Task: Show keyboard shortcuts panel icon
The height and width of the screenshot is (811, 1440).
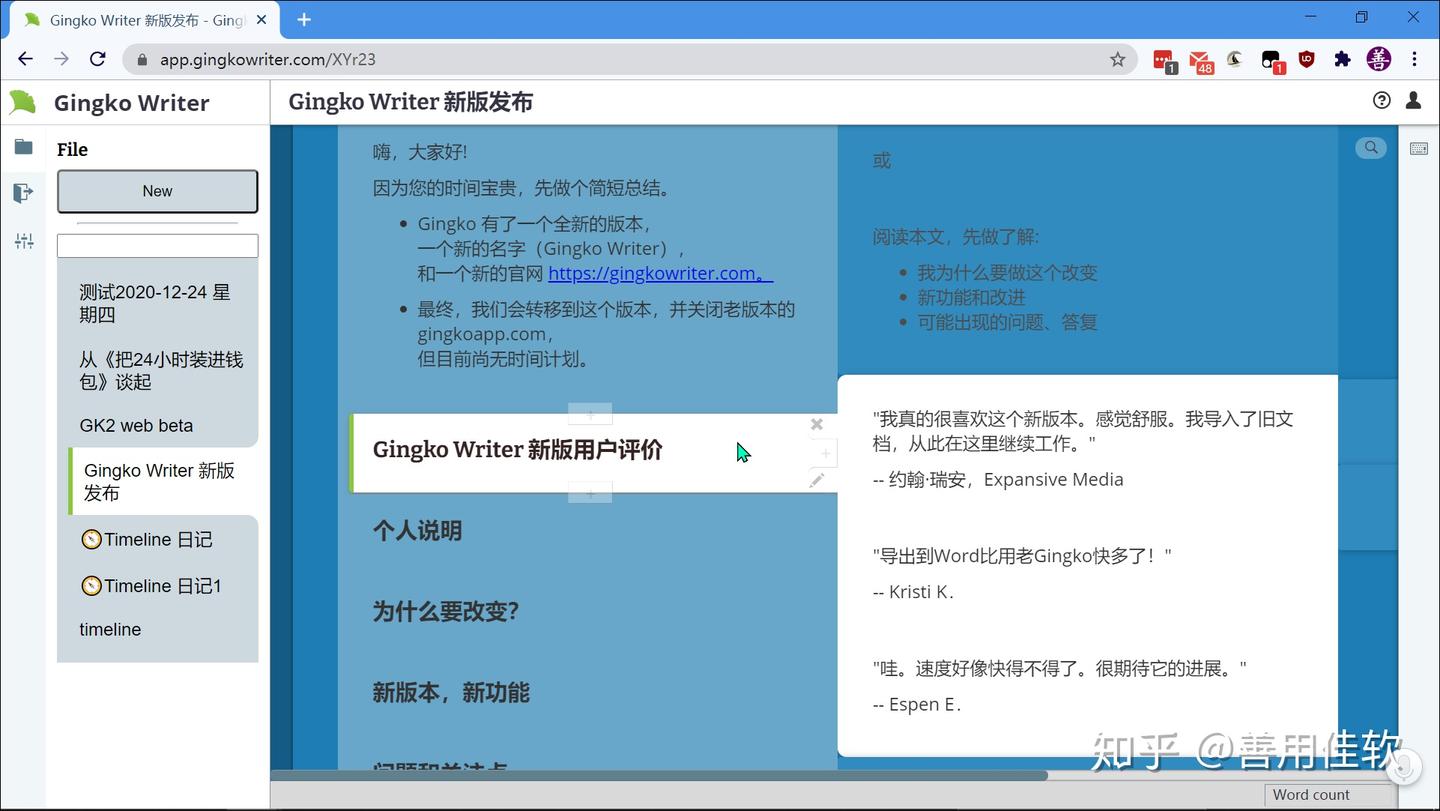Action: 1418,148
